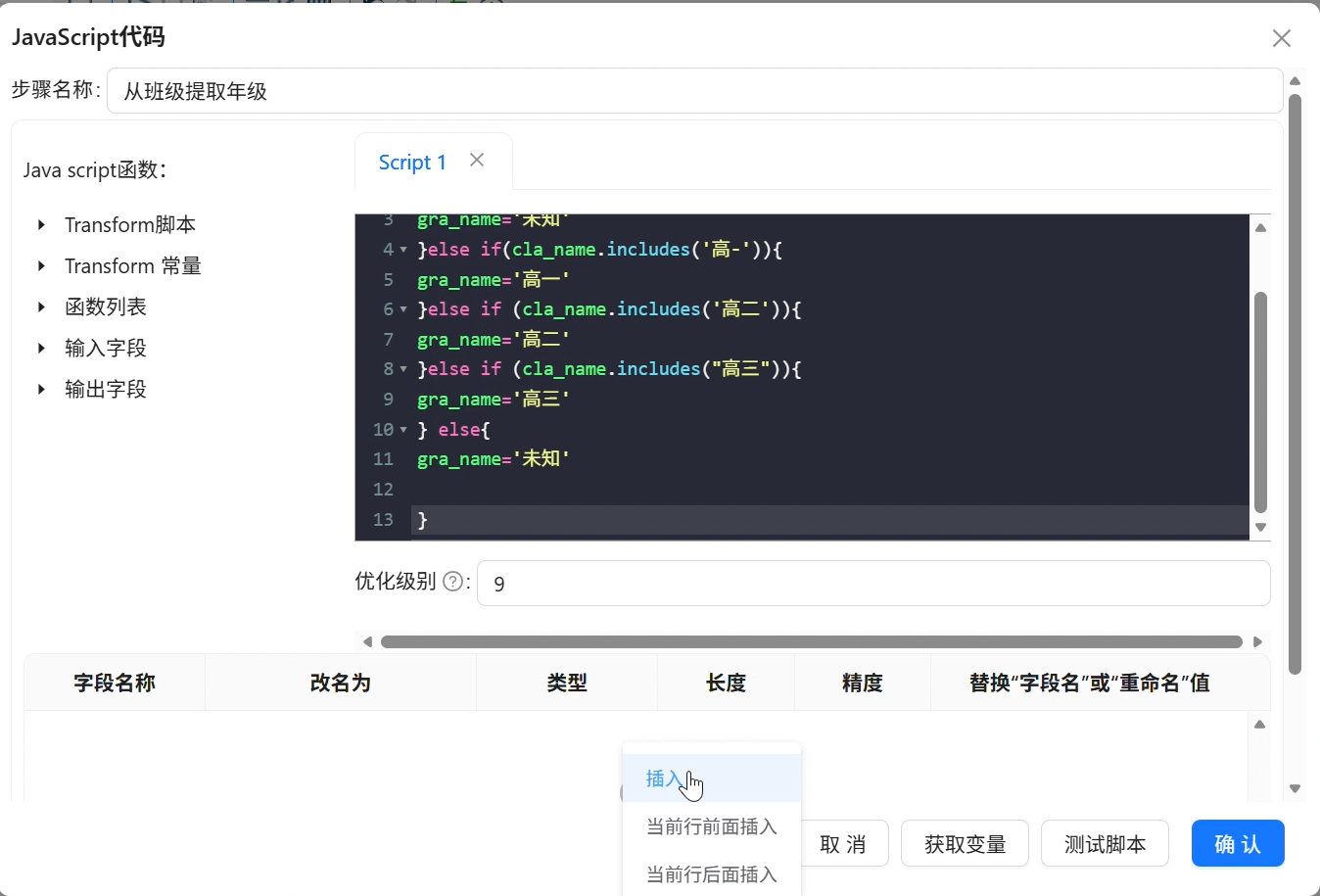Click the 替换"字段名"或"重命名"值 column header
This screenshot has height=896, width=1320.
(x=1090, y=683)
